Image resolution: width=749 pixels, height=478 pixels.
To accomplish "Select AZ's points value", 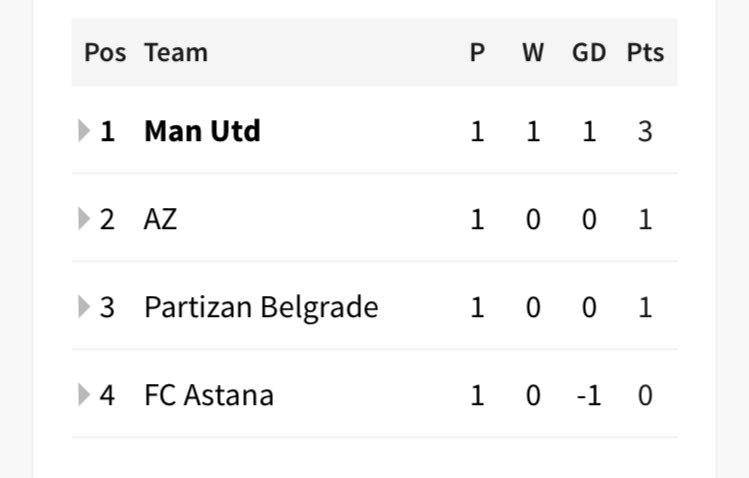I will (x=645, y=220).
